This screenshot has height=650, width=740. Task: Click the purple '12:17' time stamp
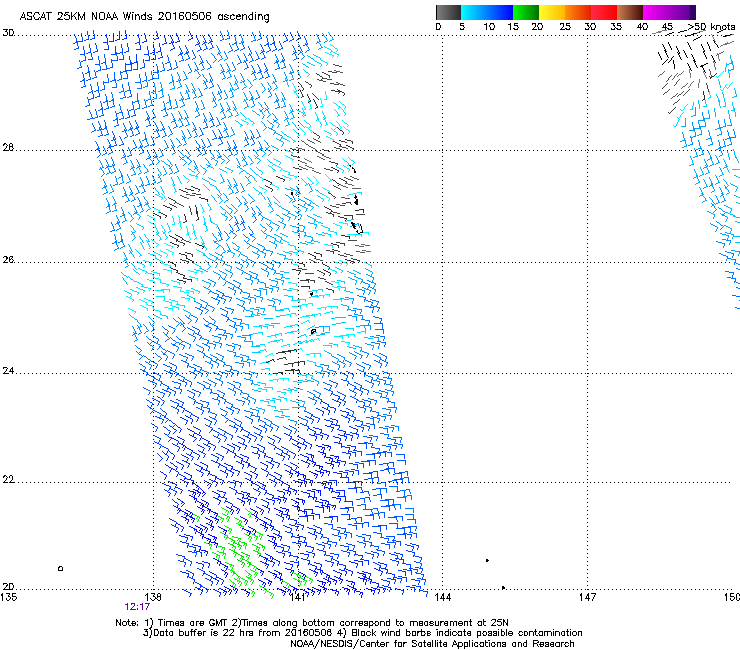pyautogui.click(x=137, y=607)
